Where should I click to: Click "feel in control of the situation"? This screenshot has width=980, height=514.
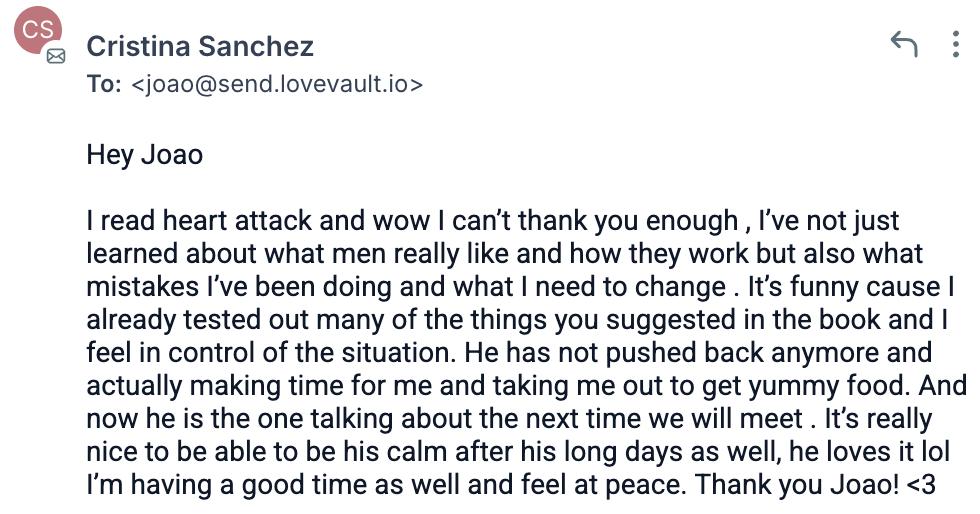tap(267, 353)
